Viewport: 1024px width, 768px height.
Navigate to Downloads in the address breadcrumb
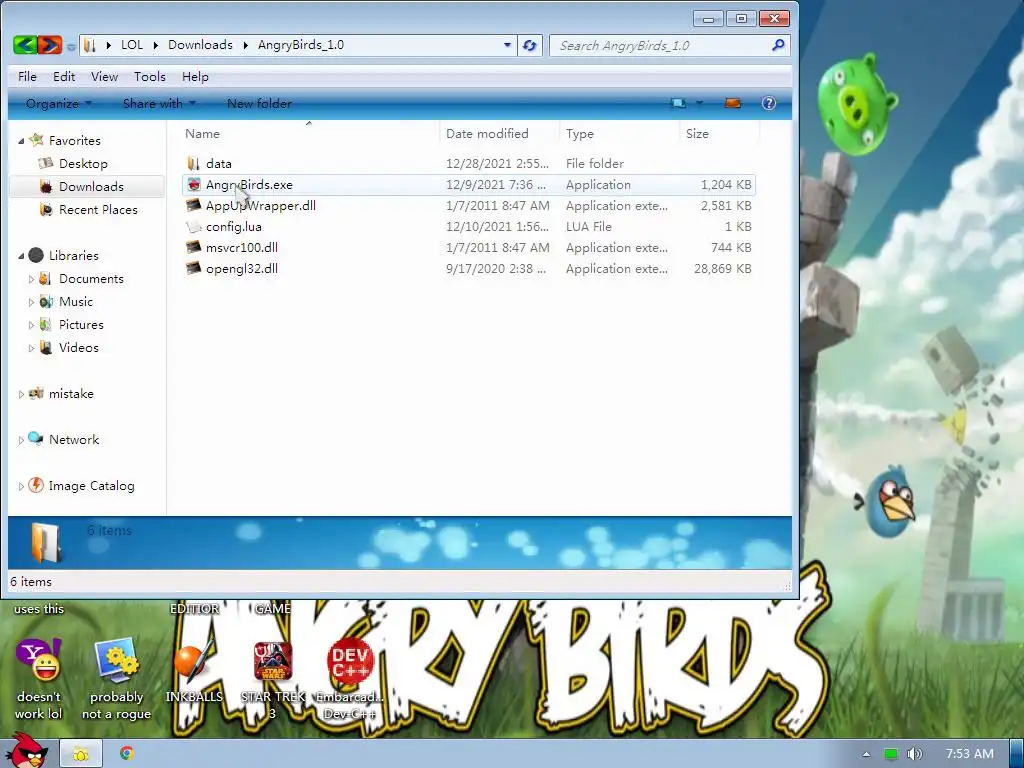point(200,44)
